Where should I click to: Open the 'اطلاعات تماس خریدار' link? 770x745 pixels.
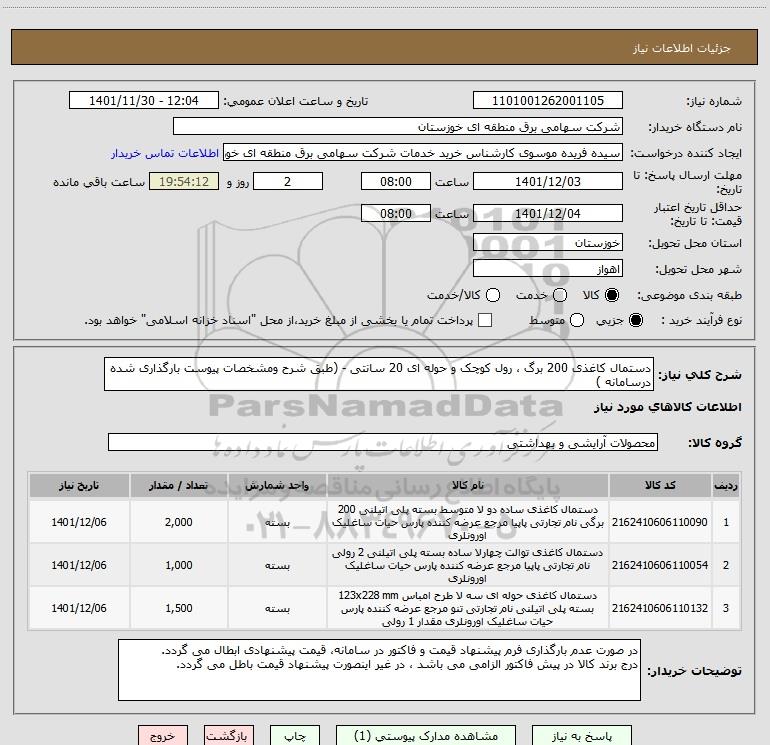point(159,153)
